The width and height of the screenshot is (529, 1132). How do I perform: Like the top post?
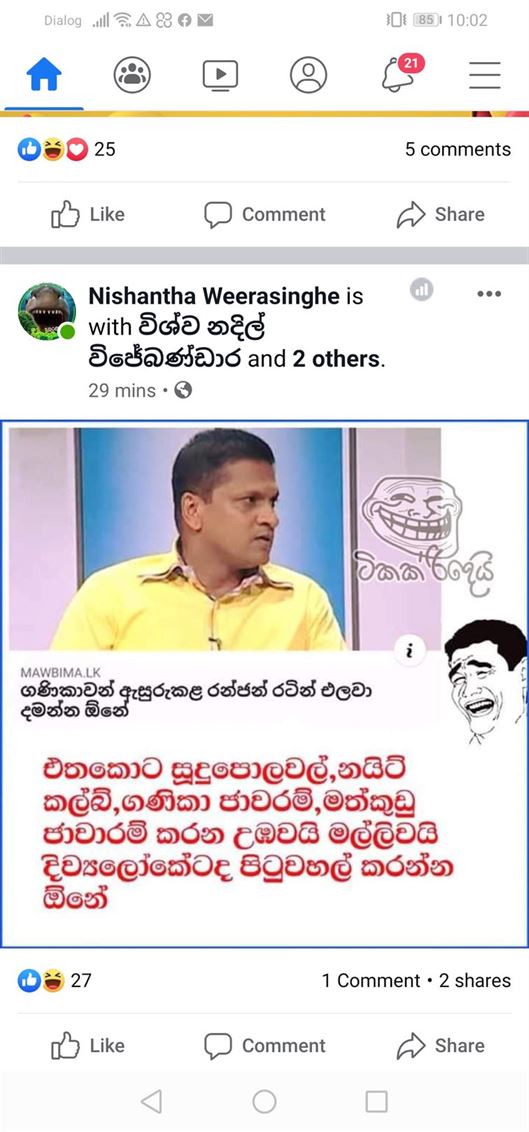(87, 214)
